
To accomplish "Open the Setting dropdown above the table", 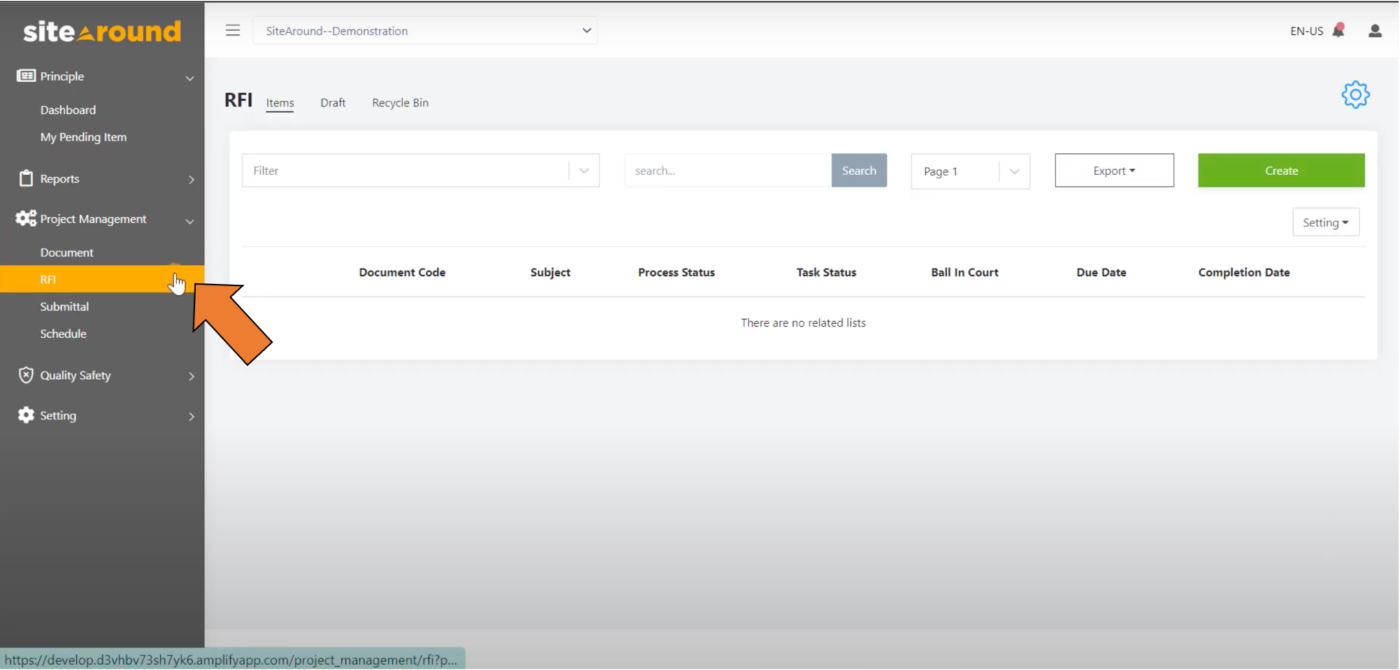I will (x=1325, y=222).
